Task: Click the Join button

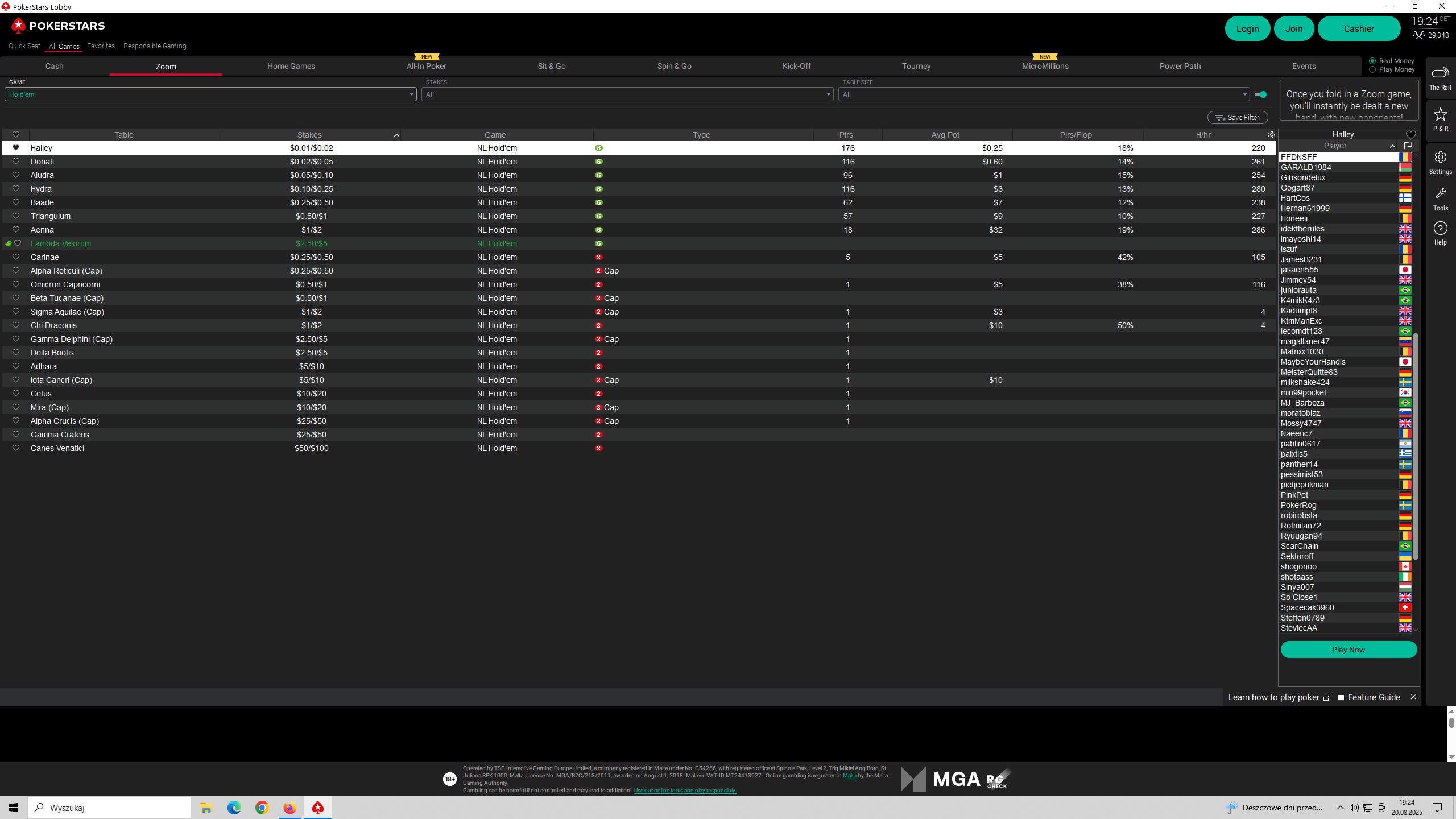Action: (1294, 28)
